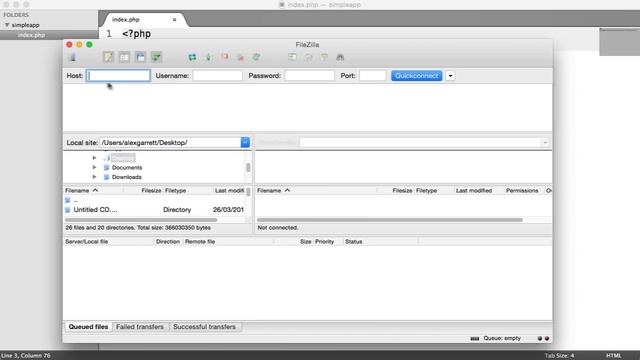Image resolution: width=640 pixels, height=360 pixels.
Task: Click the remote file list horizontal scrollbar
Action: pyautogui.click(x=390, y=220)
